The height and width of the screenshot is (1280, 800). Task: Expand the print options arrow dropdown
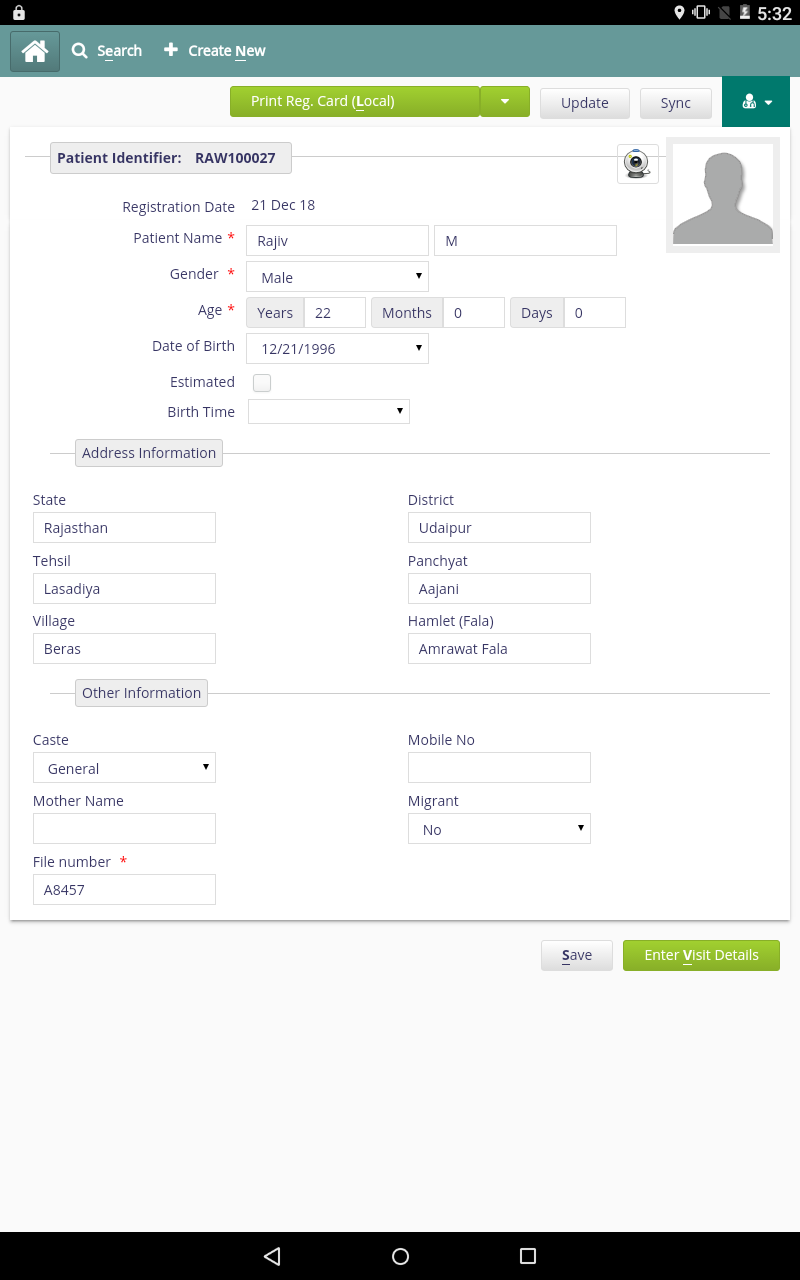tap(505, 101)
